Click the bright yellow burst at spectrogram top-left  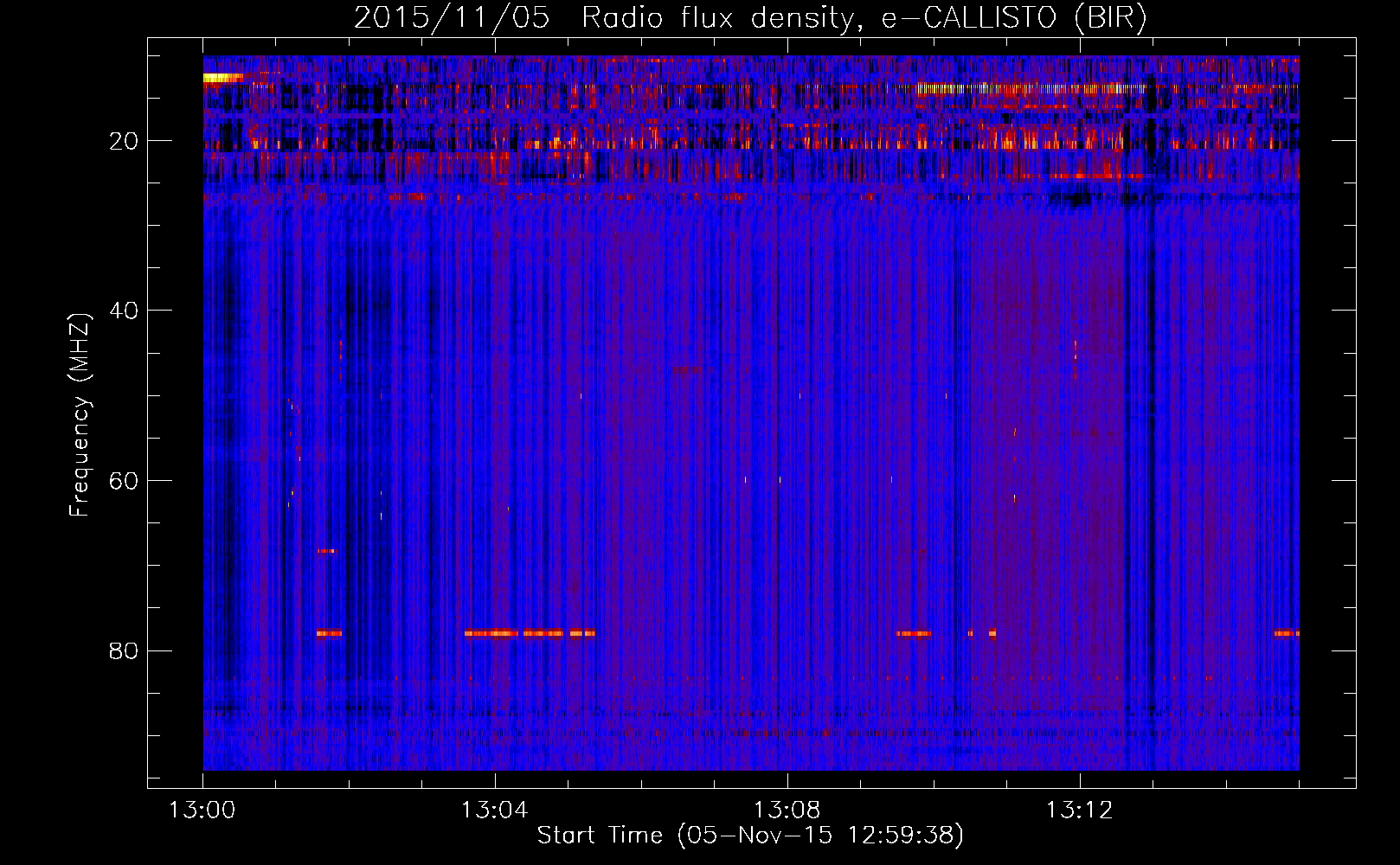click(x=223, y=78)
